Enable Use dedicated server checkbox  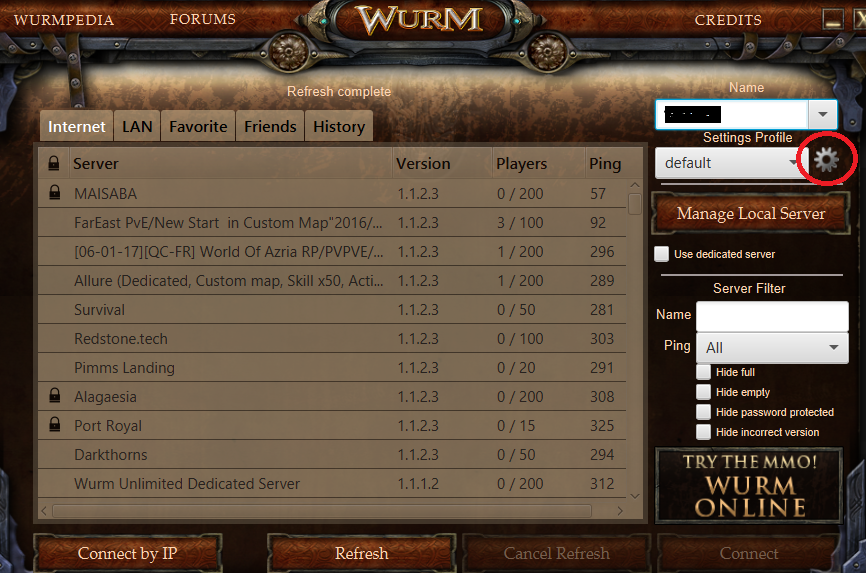coord(661,254)
